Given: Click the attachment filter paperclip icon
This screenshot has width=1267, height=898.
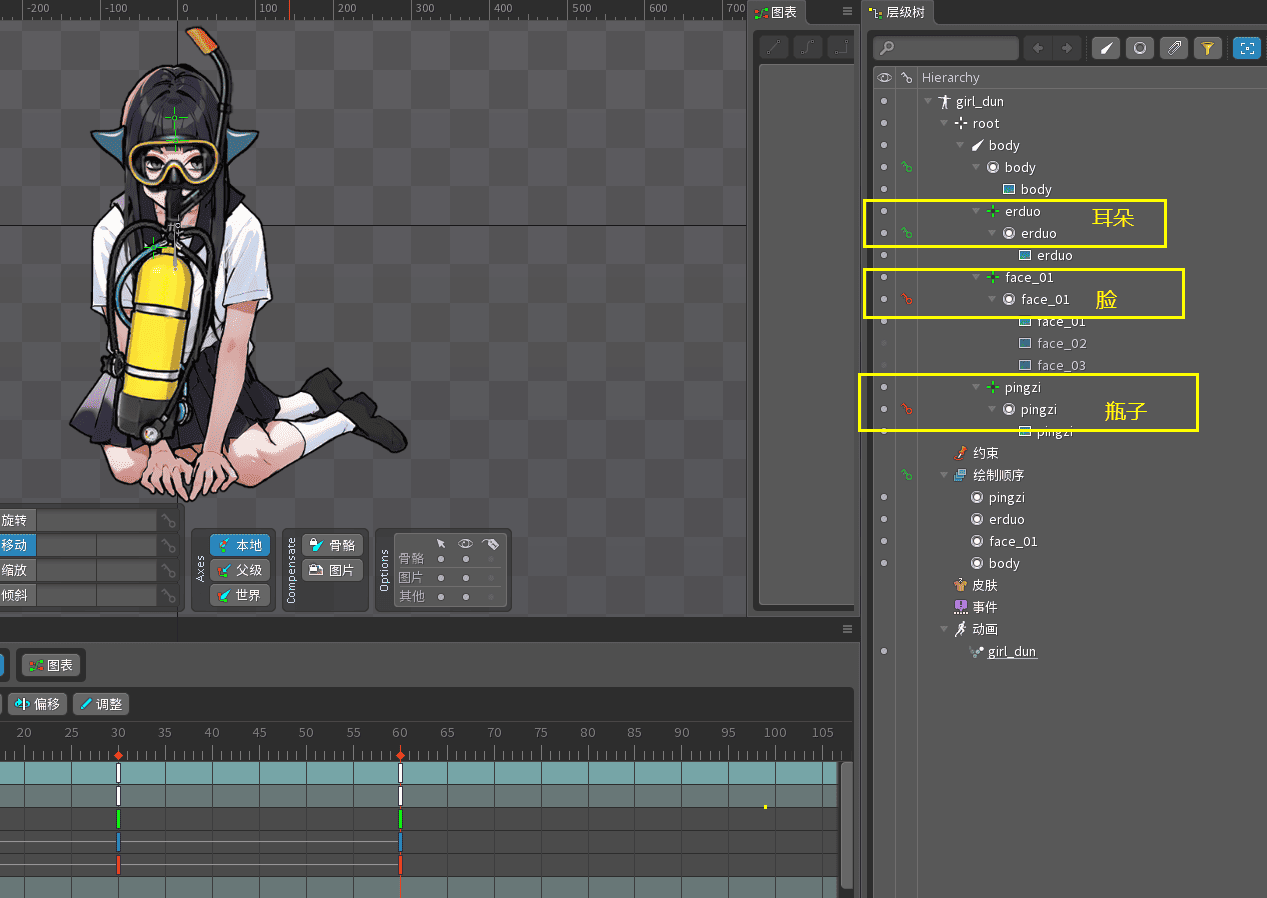Looking at the screenshot, I should point(1174,48).
